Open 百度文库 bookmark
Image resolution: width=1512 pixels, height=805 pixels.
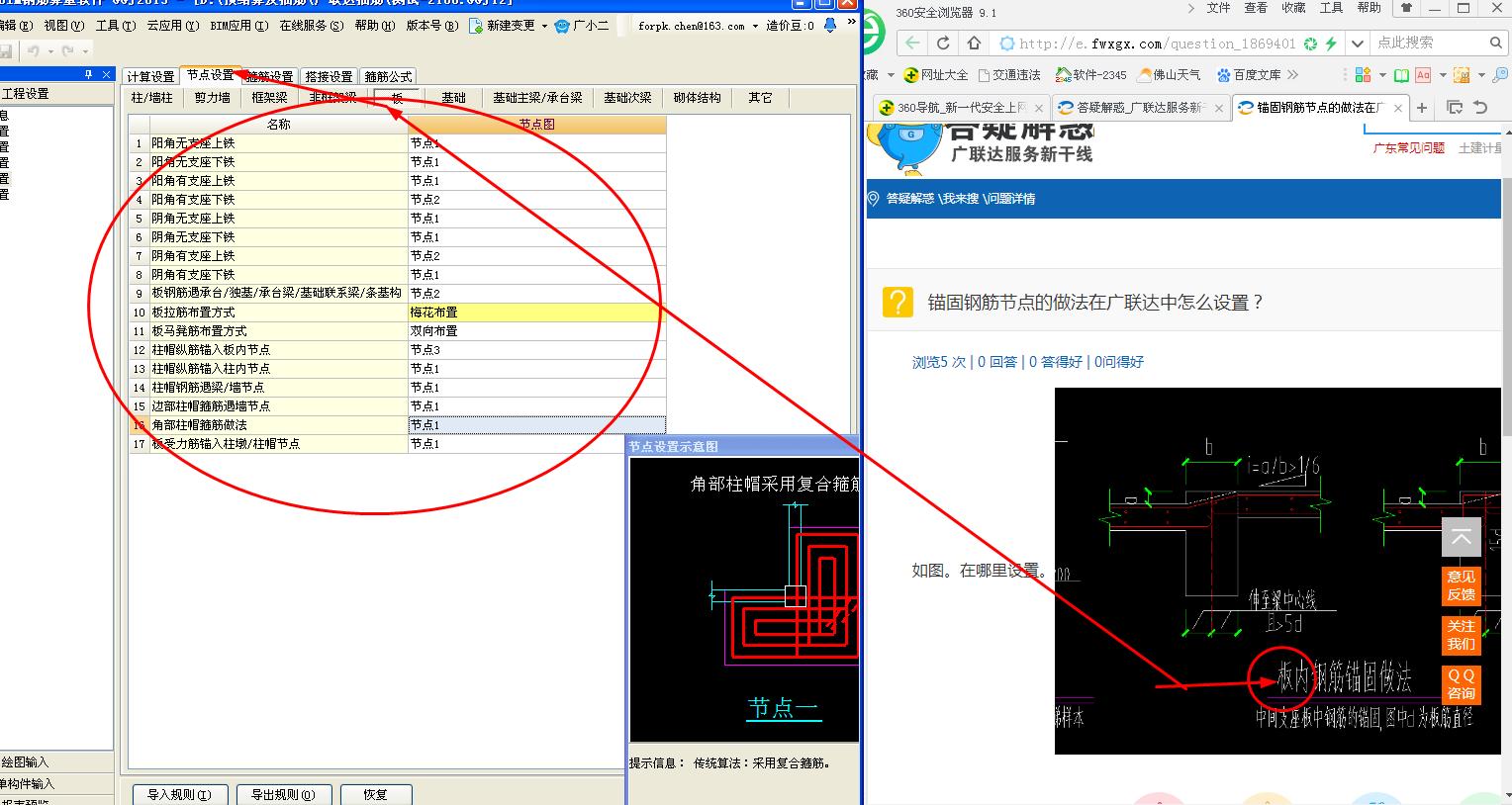tap(1249, 75)
